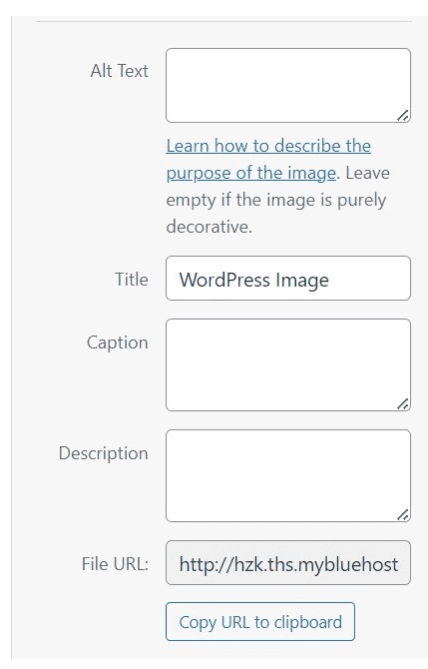Click the http://hzk.ths.mybluehost URL text
The height and width of the screenshot is (669, 428).
(288, 564)
